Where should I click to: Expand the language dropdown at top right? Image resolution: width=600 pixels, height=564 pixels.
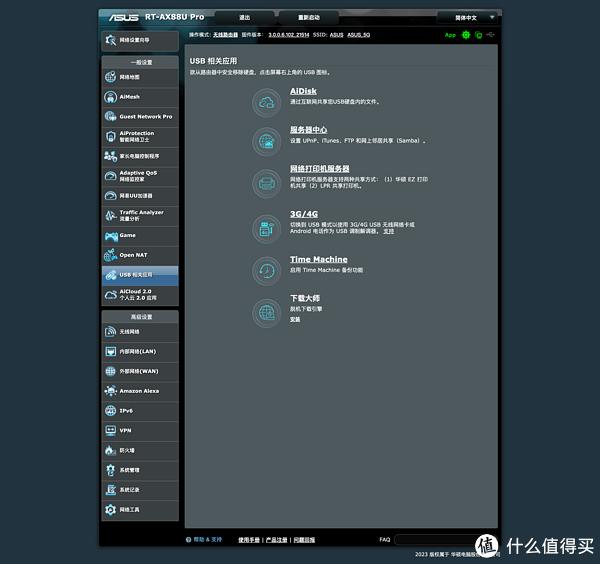(x=469, y=18)
